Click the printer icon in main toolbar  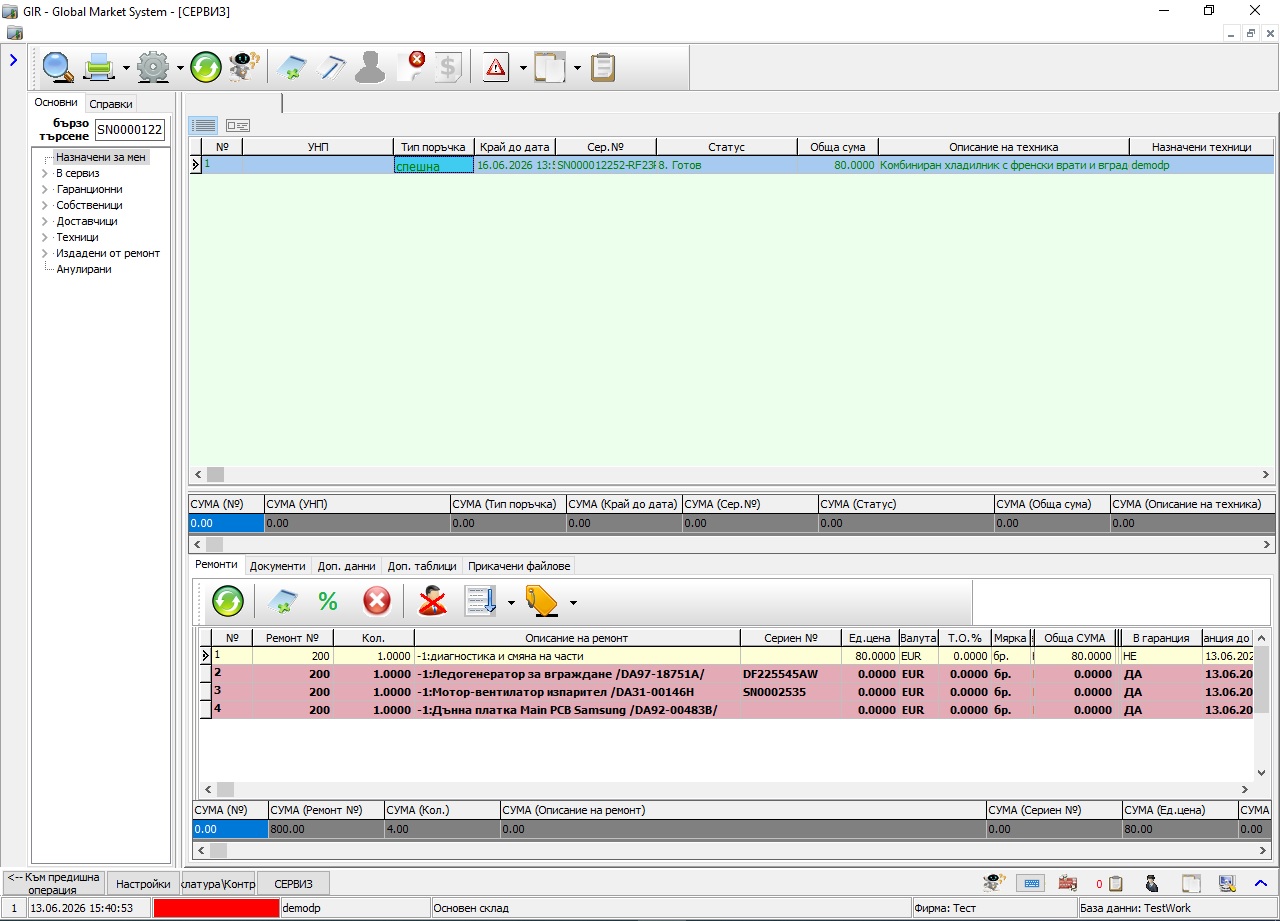100,67
